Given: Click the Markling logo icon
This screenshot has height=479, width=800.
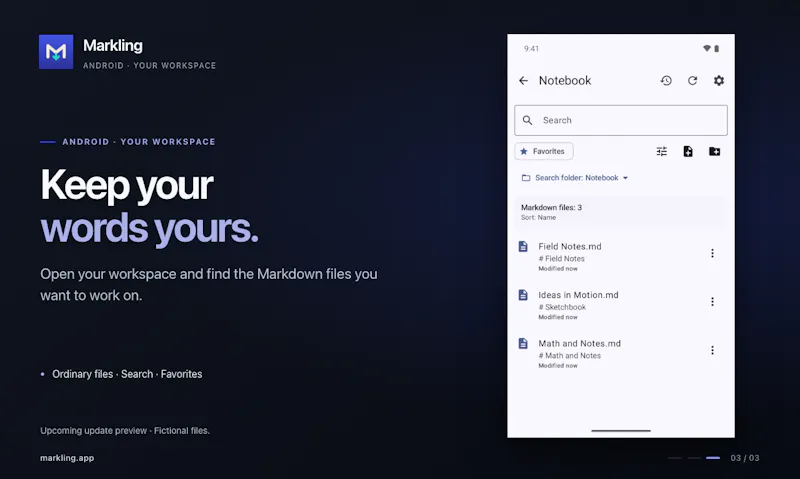Looking at the screenshot, I should (x=56, y=52).
